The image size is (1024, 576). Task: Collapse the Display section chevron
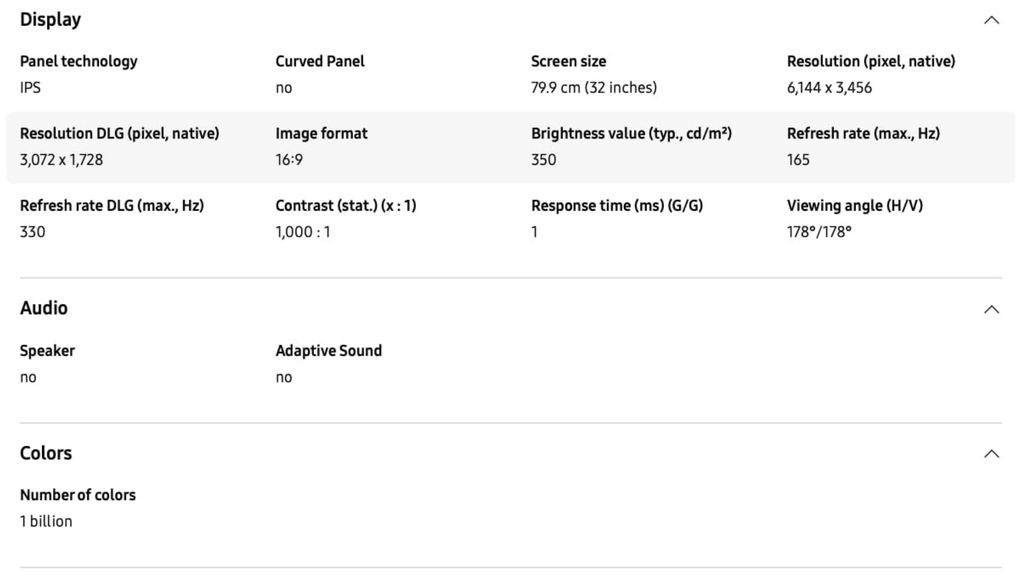[x=991, y=20]
